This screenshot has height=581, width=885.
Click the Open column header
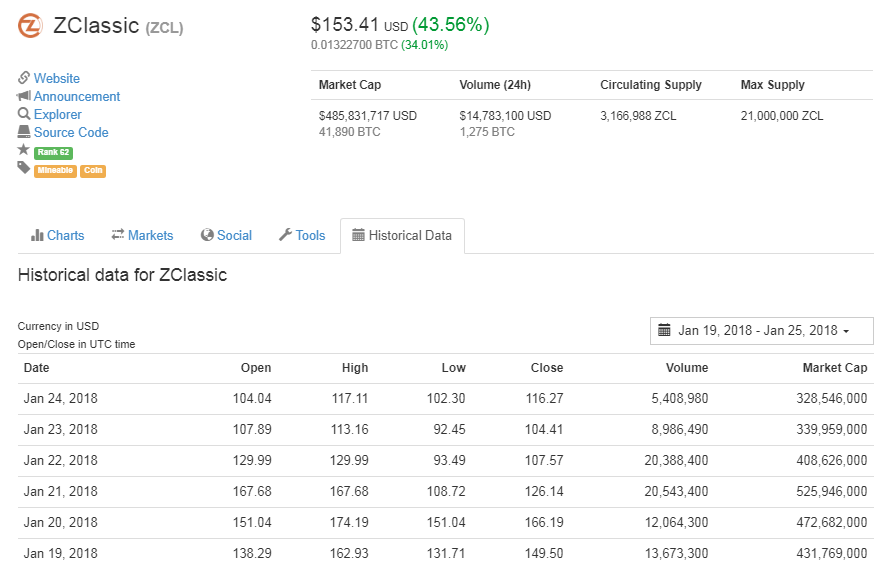(256, 368)
